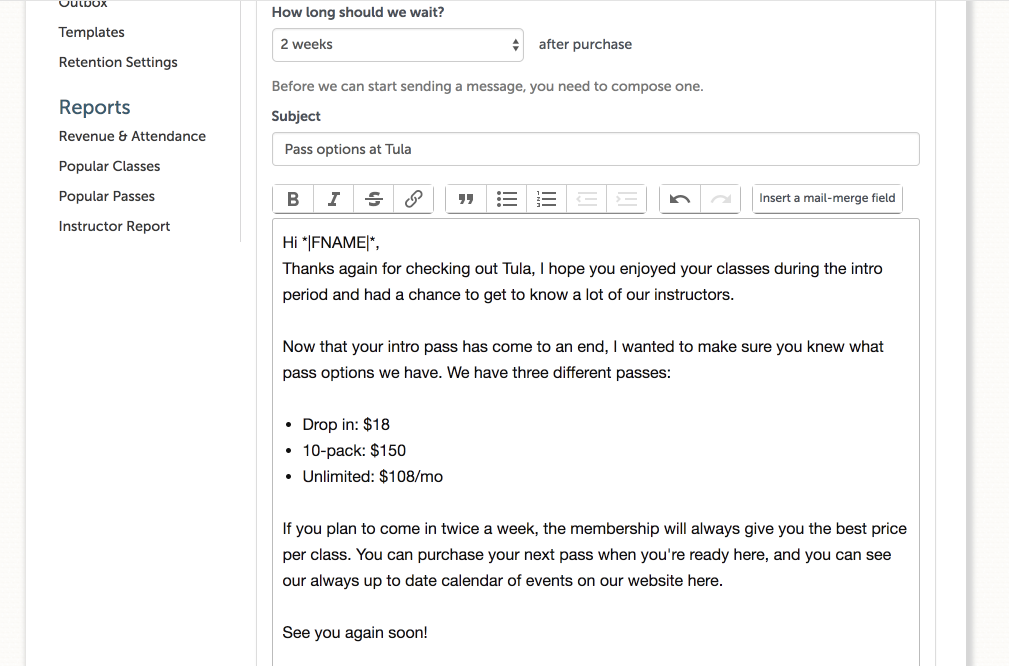Toggle bold formatting in the editor toolbar
This screenshot has width=1009, height=666.
[293, 199]
